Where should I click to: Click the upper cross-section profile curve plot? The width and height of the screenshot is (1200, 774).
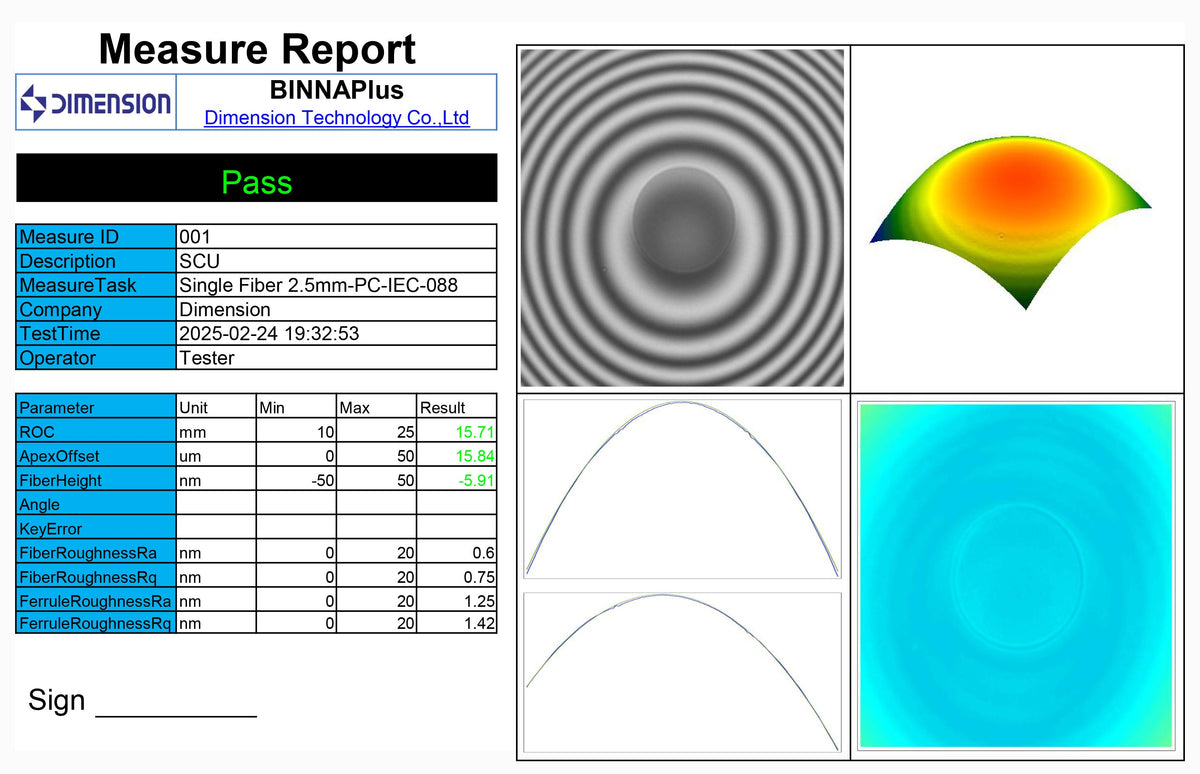pos(682,489)
